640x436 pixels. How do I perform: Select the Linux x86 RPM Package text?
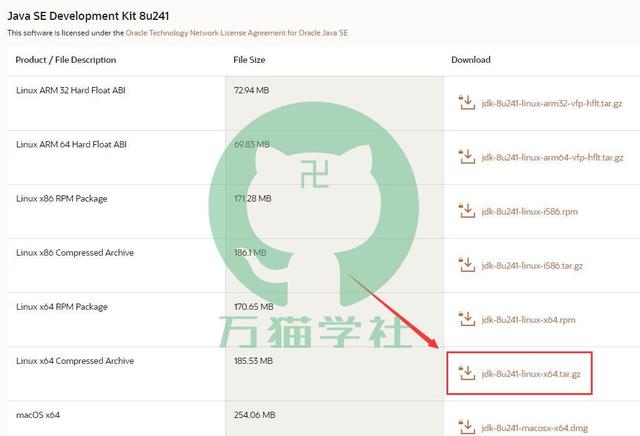click(x=62, y=199)
